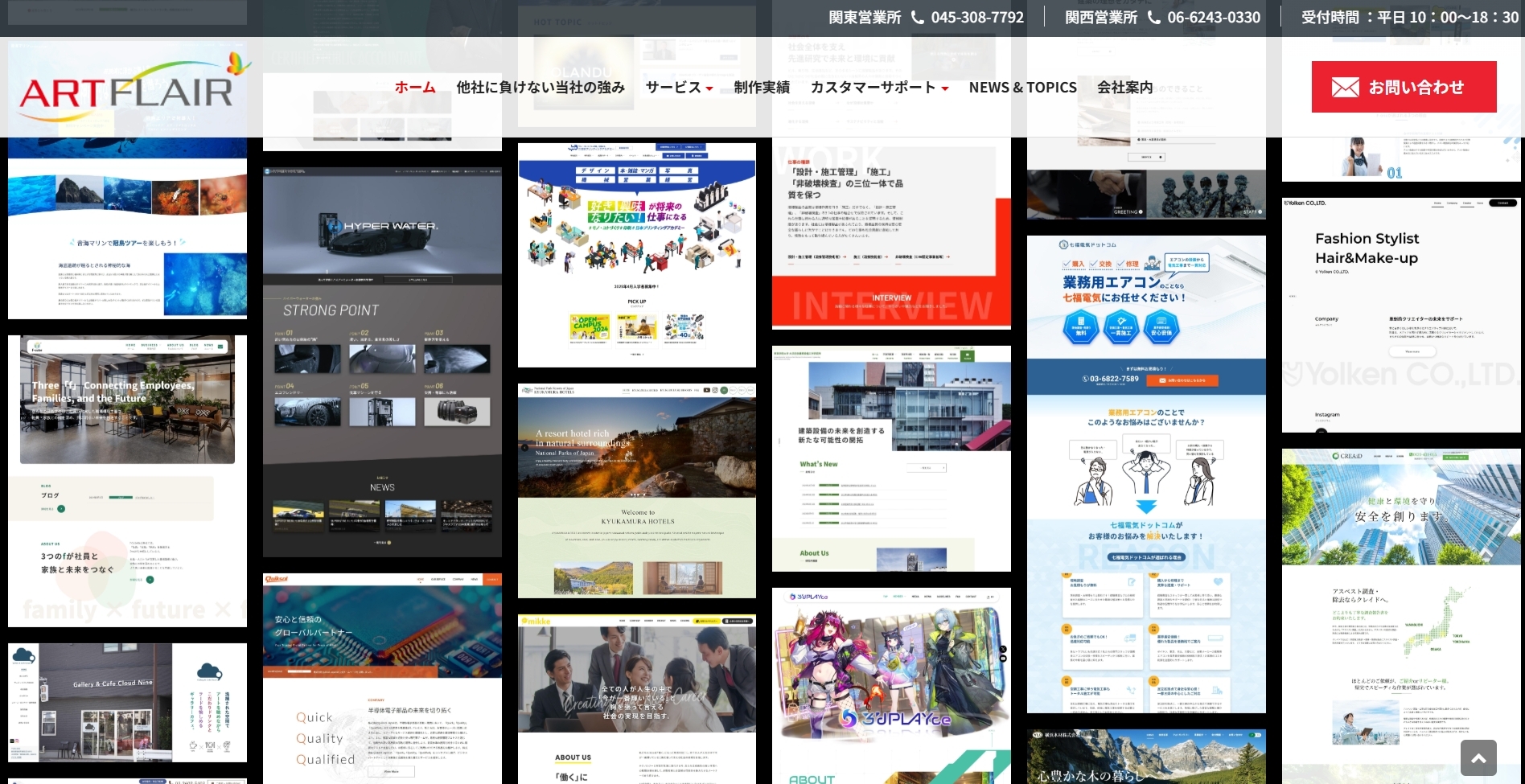Click the scroll-to-top arrow button
Viewport: 1525px width, 784px height.
point(1478,757)
